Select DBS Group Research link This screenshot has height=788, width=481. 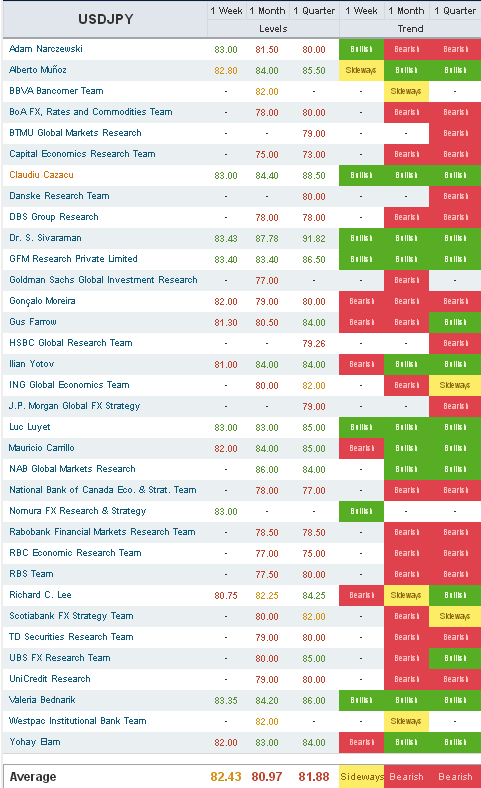[54, 217]
